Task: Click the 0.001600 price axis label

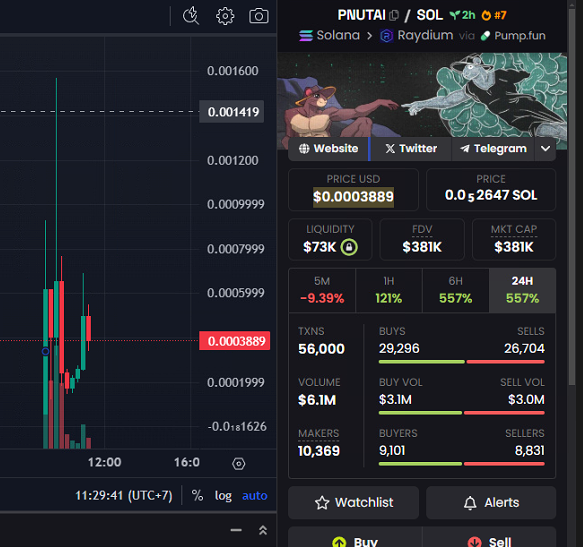Action: 233,71
